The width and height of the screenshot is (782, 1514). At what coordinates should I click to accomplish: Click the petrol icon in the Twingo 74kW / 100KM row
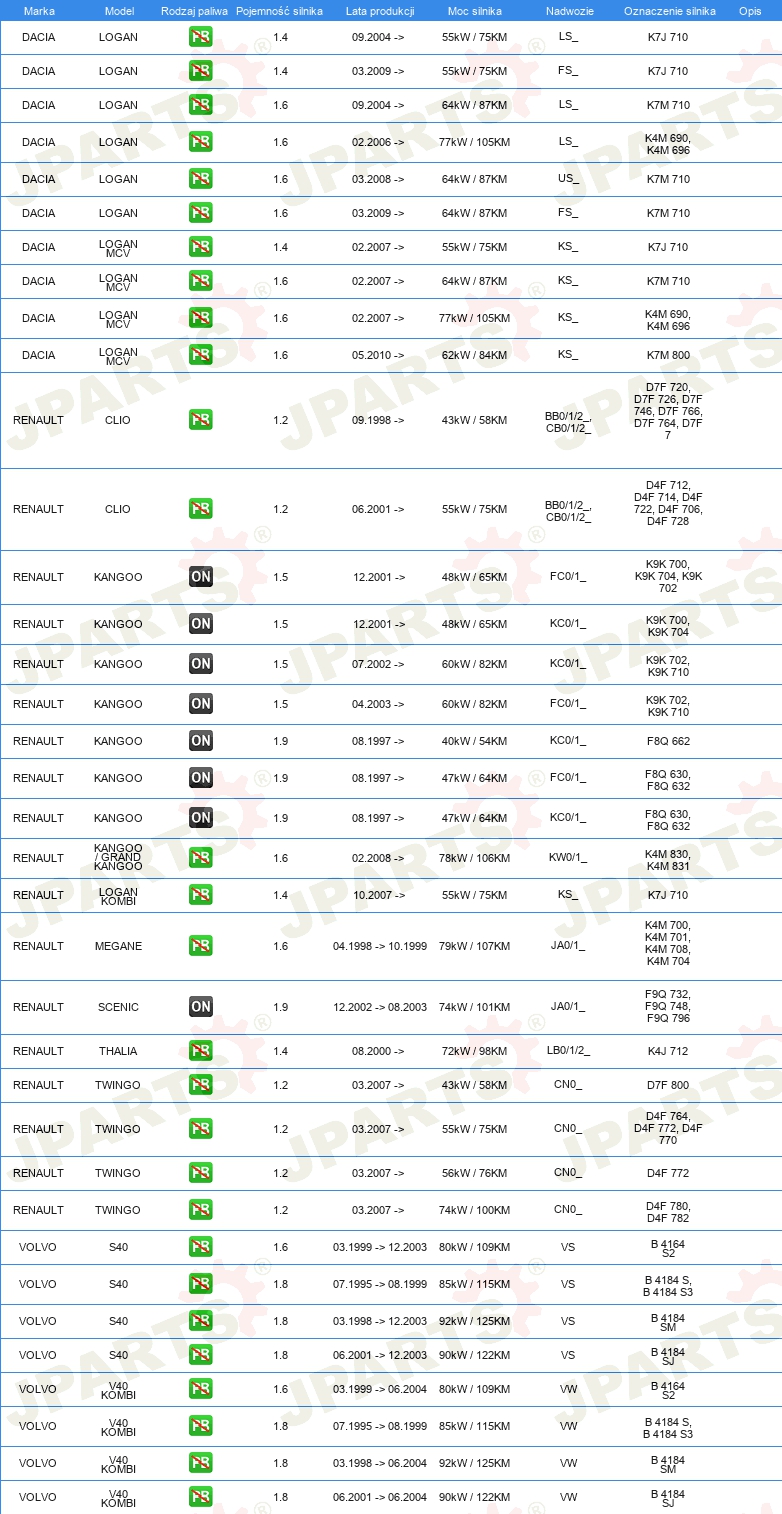201,1210
